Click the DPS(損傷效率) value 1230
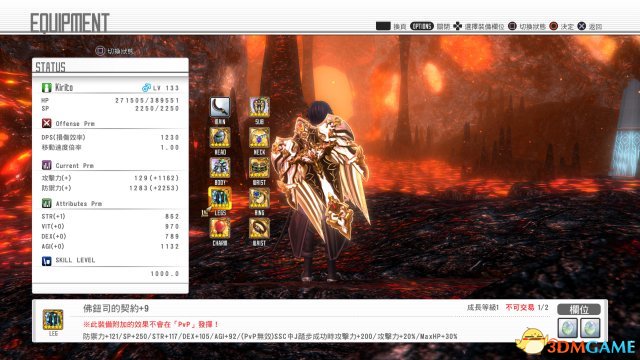Screen dimensions: 640x360 [170, 138]
